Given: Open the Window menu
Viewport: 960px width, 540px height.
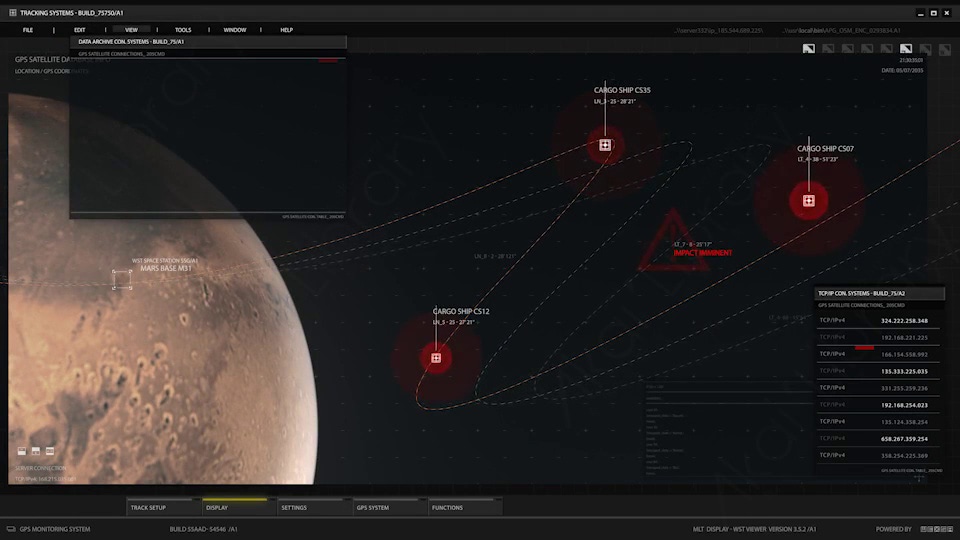Looking at the screenshot, I should click(x=234, y=30).
